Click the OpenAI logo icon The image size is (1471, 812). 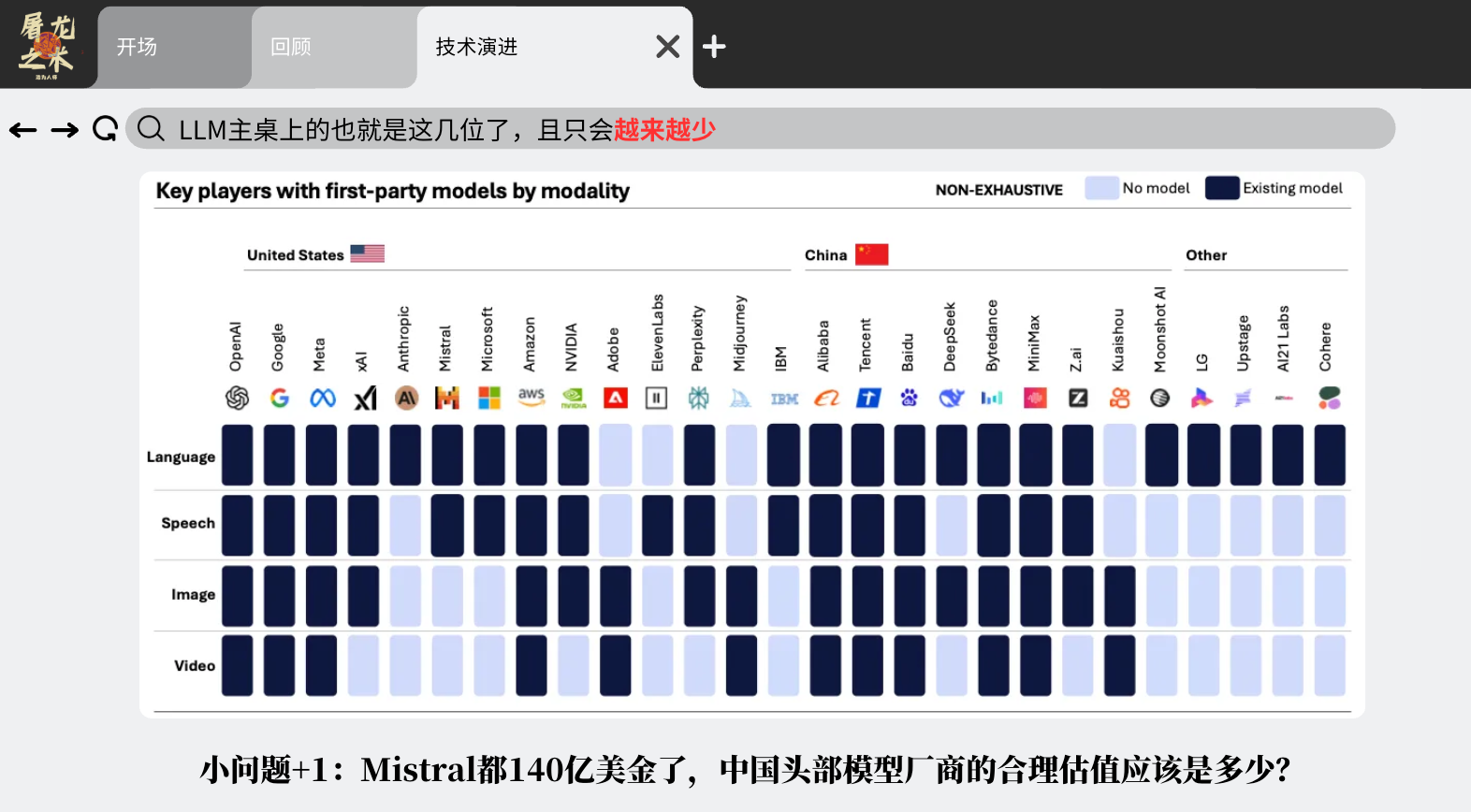(x=237, y=399)
